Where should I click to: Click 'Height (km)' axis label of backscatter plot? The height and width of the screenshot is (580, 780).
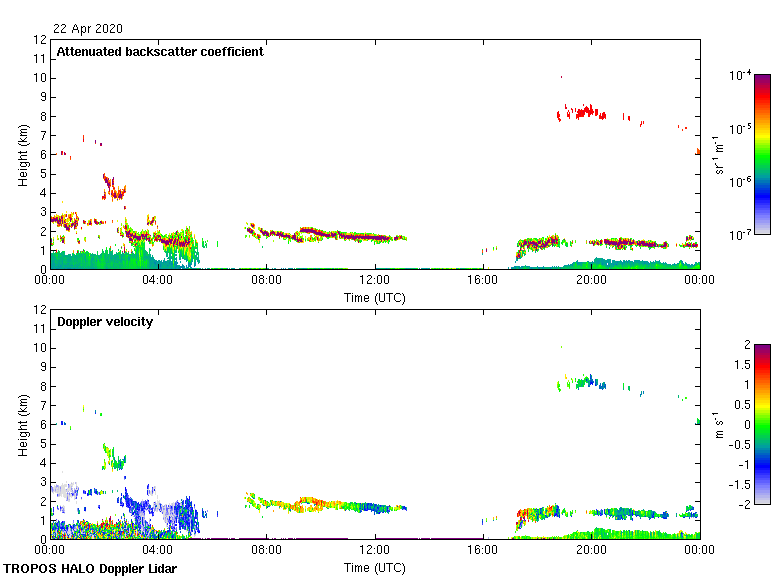tap(22, 154)
